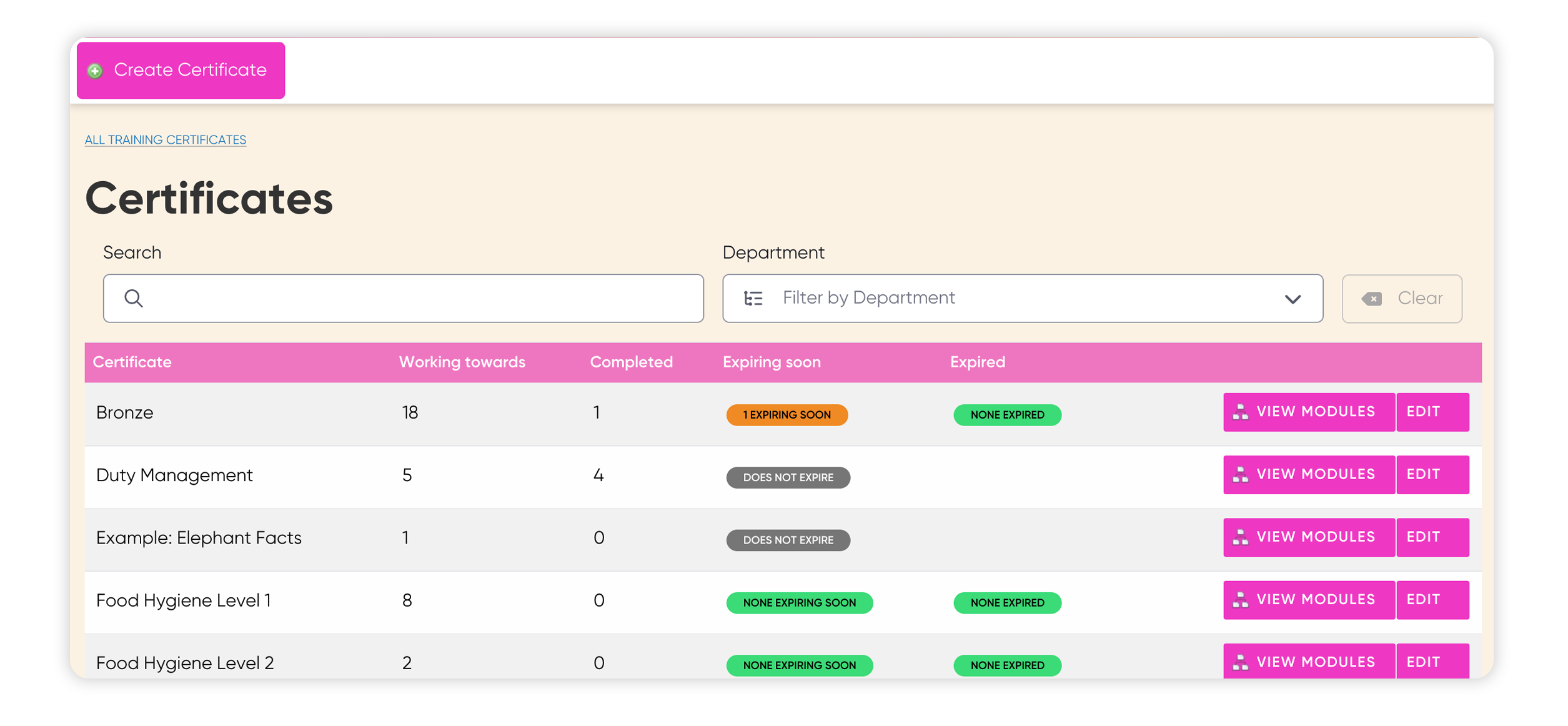This screenshot has width=1568, height=726.
Task: Click modules icon in Duty Management row
Action: tap(1241, 475)
